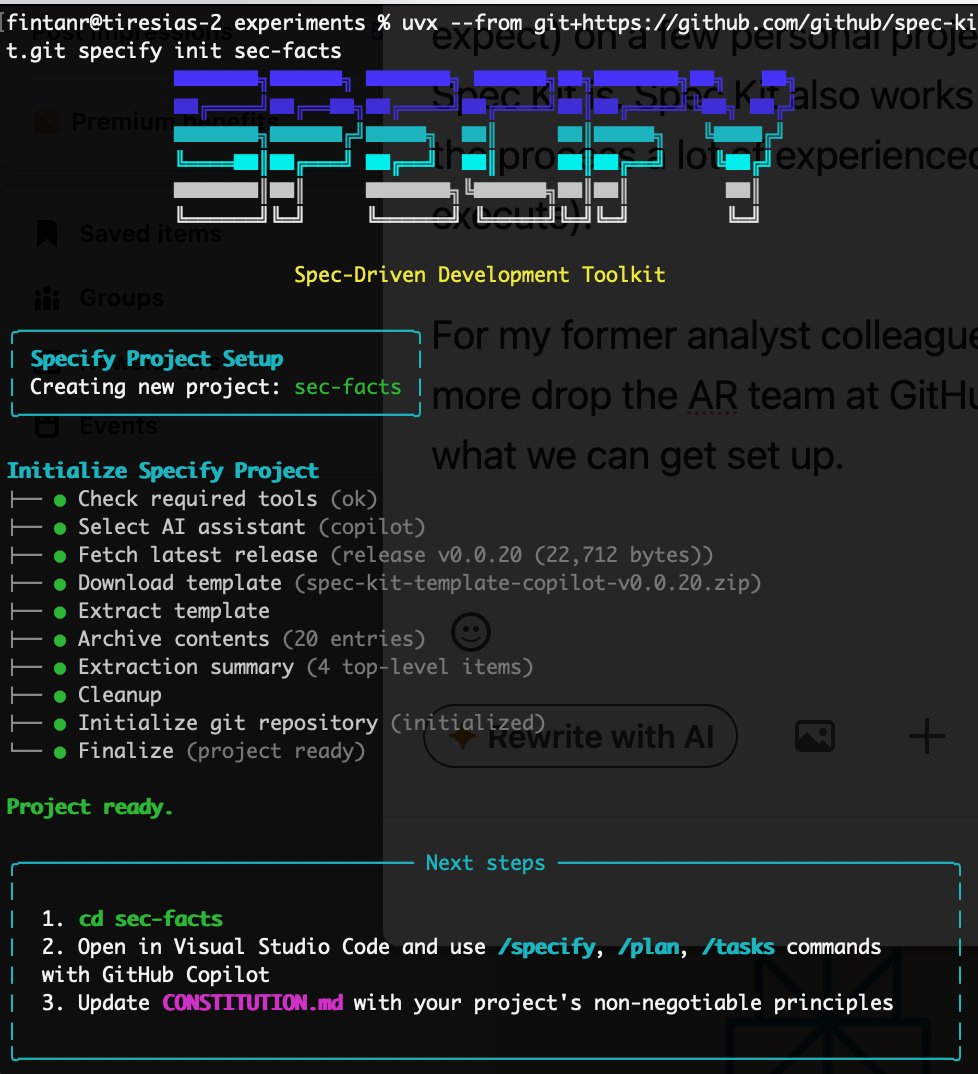Click 'Select AI assistant (copilot)' line
978x1074 pixels.
point(251,527)
